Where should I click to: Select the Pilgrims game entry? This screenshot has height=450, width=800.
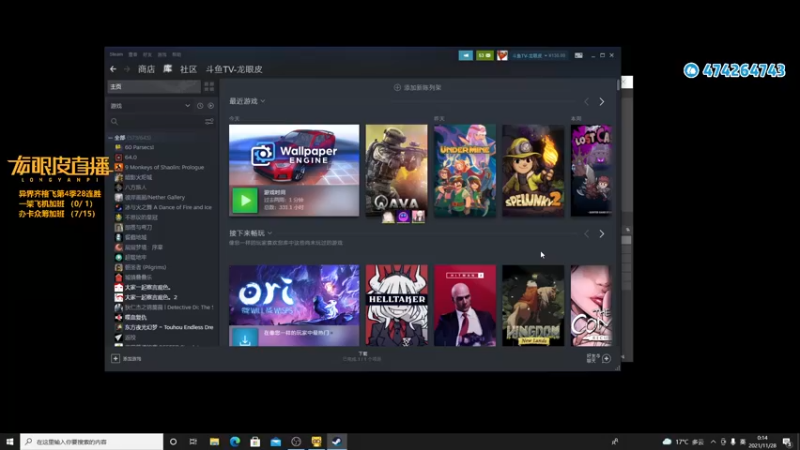(145, 267)
